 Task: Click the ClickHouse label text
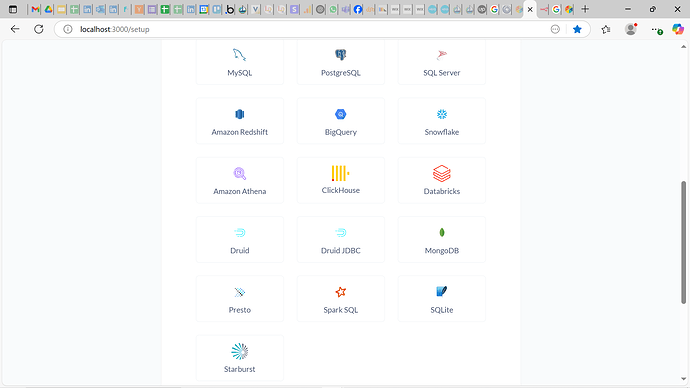point(341,190)
